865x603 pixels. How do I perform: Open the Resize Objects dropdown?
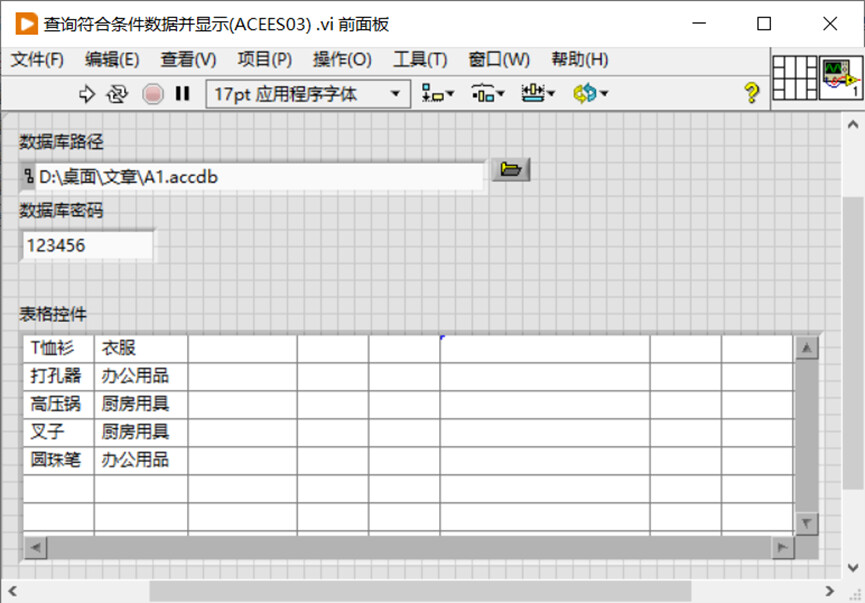(538, 93)
